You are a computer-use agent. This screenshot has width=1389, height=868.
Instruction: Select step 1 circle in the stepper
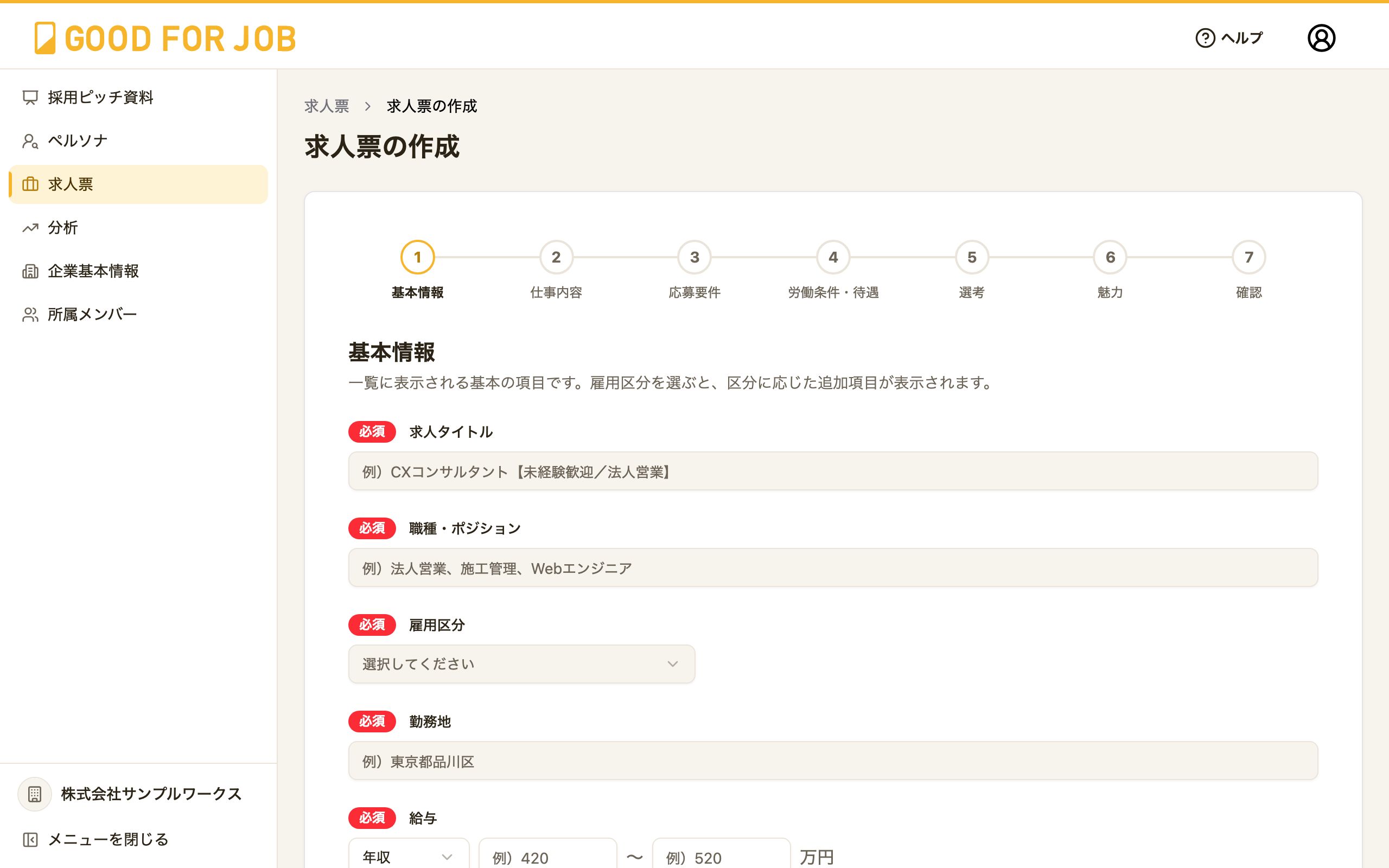(x=417, y=257)
